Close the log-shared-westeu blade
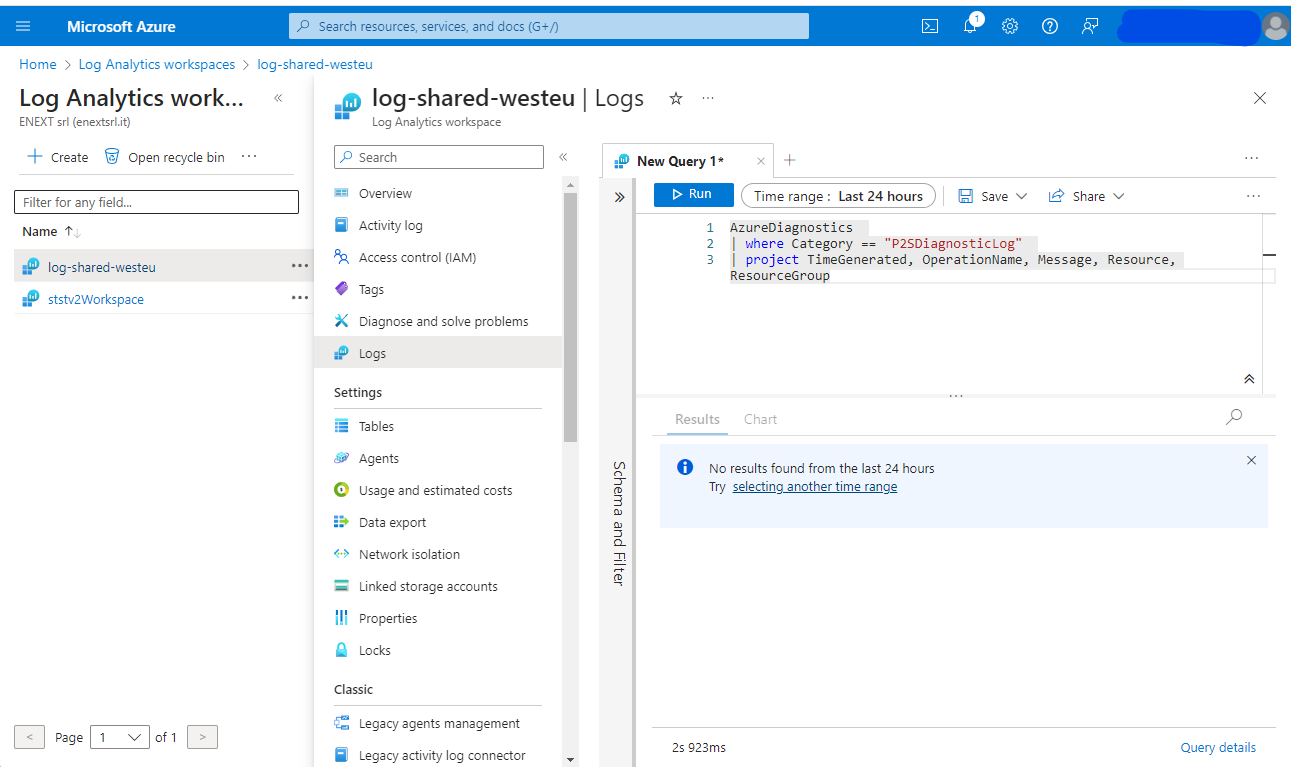 (x=1260, y=98)
